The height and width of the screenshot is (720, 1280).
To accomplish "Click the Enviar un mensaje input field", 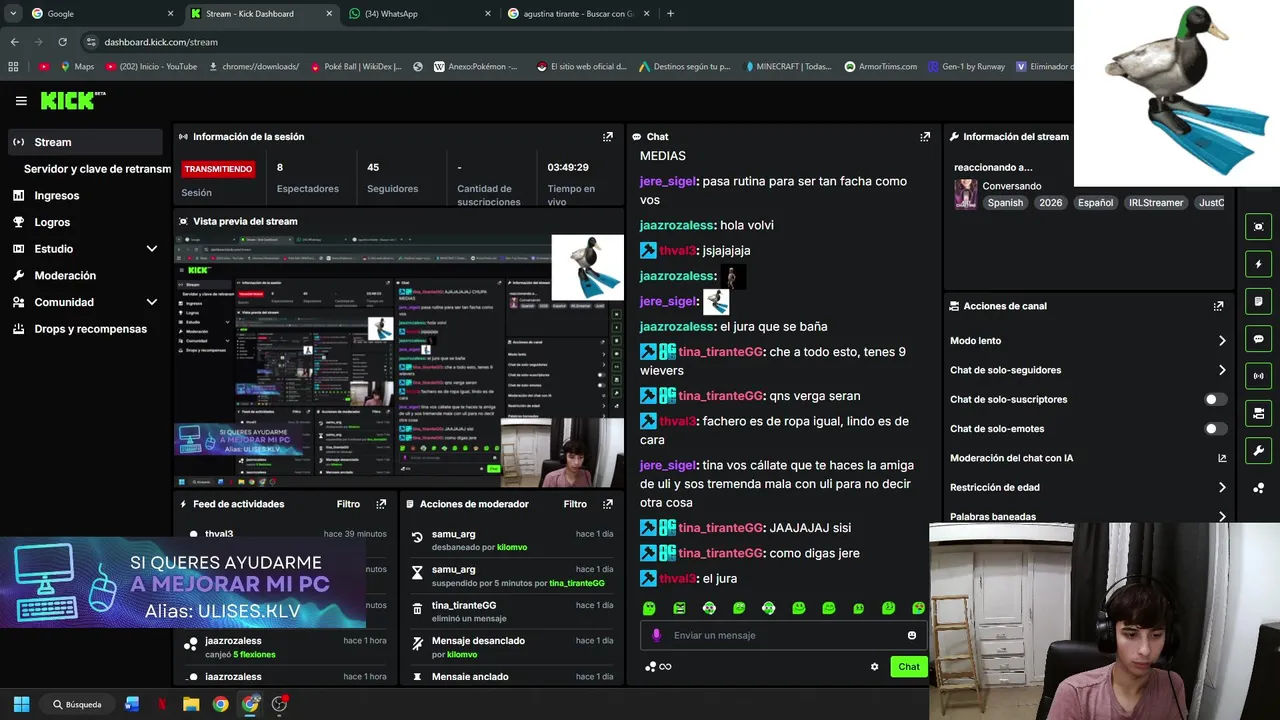I will (782, 635).
